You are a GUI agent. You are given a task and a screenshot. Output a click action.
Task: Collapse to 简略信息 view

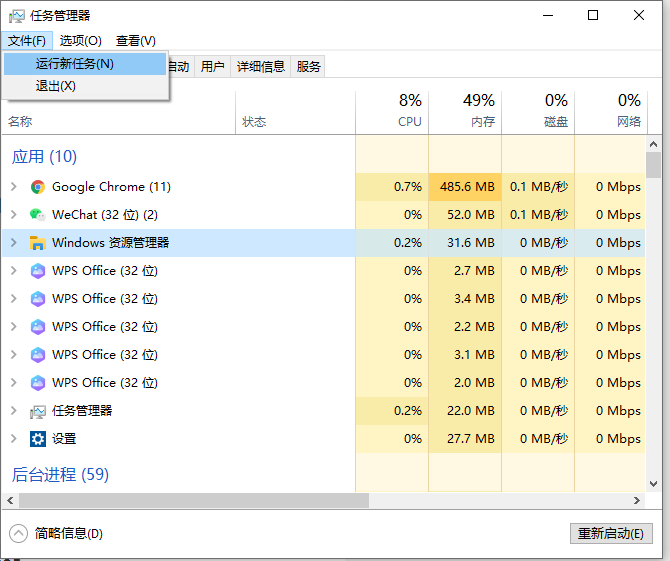[x=58, y=534]
